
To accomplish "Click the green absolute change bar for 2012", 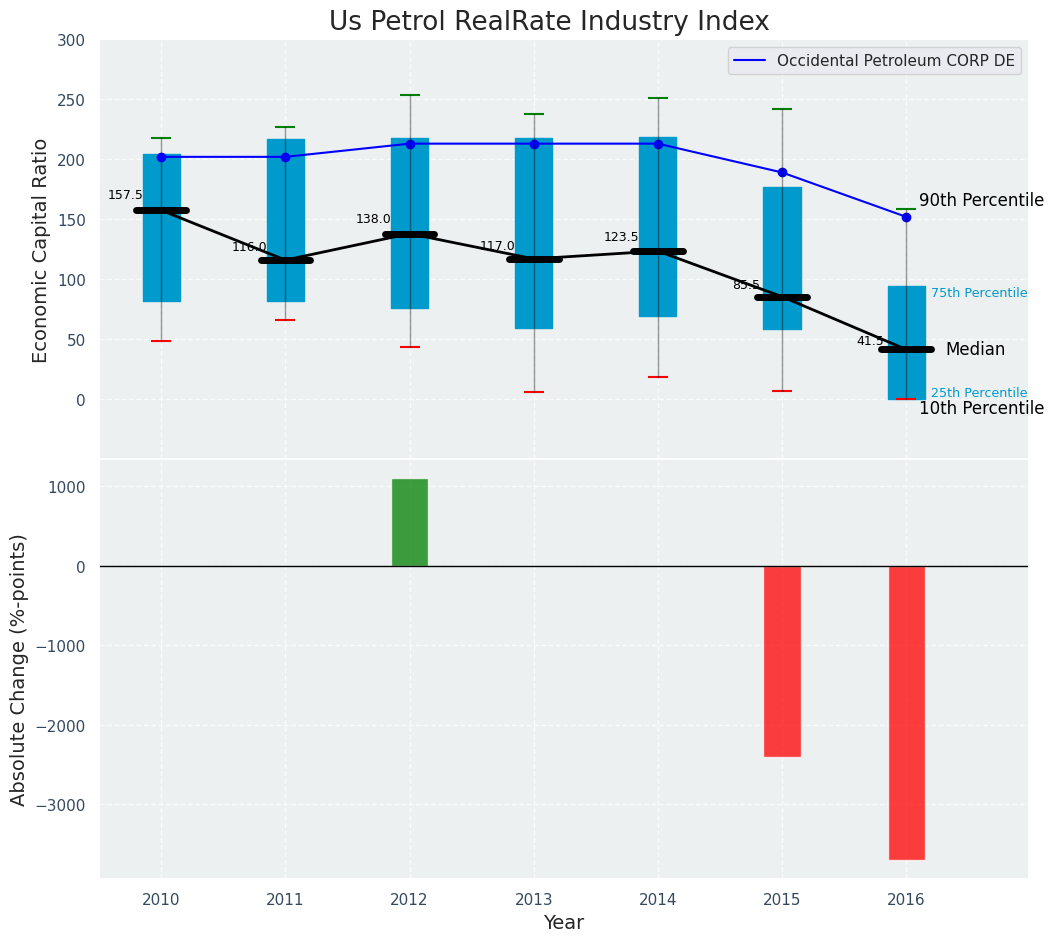I will click(x=410, y=522).
